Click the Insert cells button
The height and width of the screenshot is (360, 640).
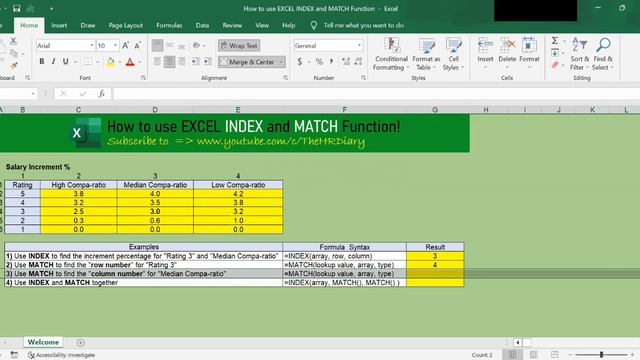(485, 53)
